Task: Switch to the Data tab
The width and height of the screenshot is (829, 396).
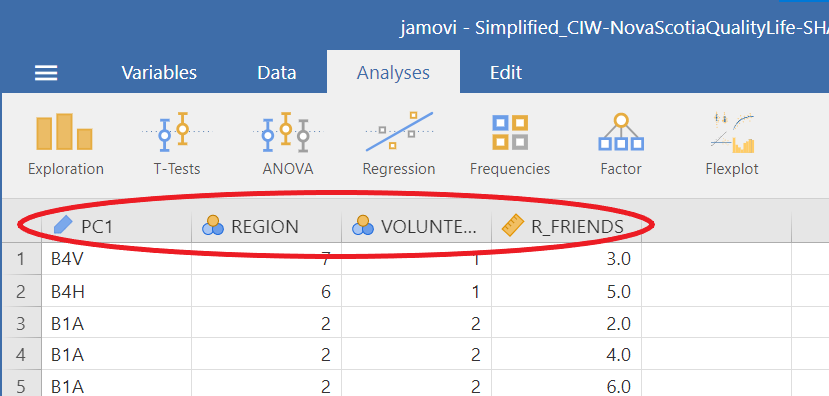Action: (x=277, y=72)
